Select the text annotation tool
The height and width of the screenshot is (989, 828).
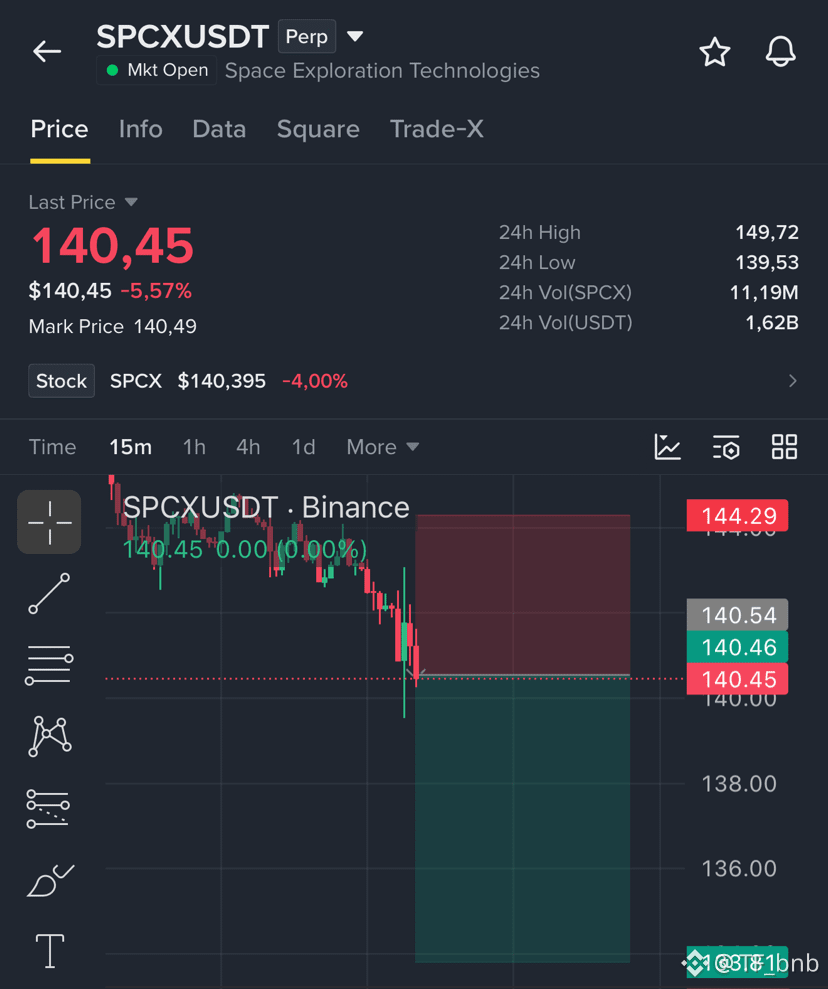coord(50,951)
